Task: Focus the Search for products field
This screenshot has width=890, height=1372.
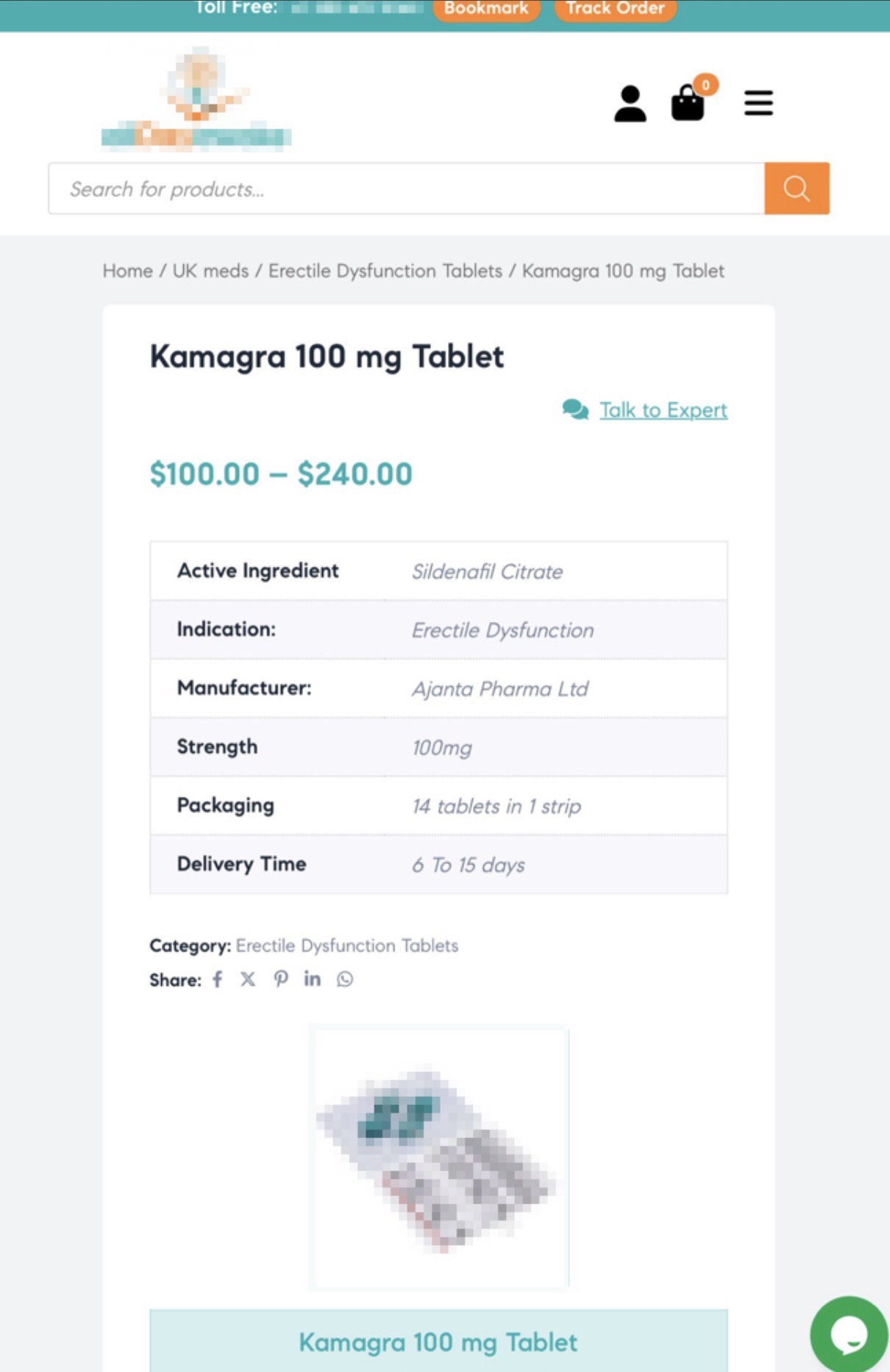Action: (406, 189)
